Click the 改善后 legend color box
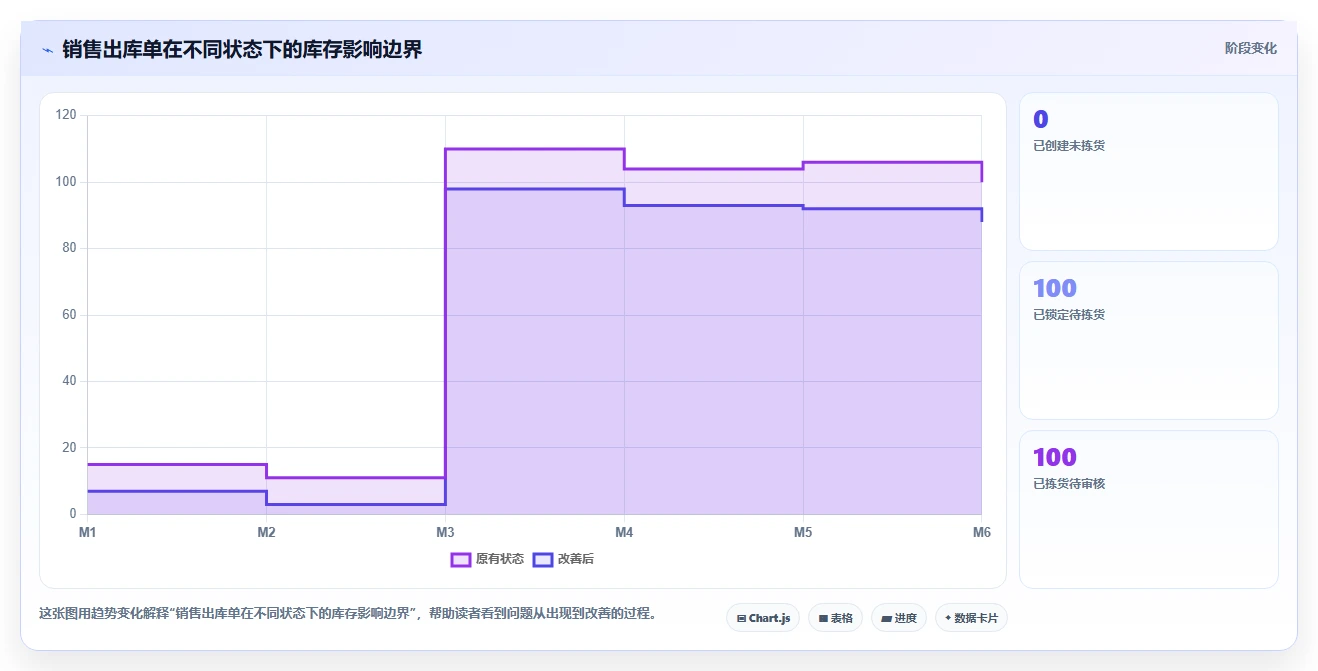The image size is (1318, 671). coord(542,559)
